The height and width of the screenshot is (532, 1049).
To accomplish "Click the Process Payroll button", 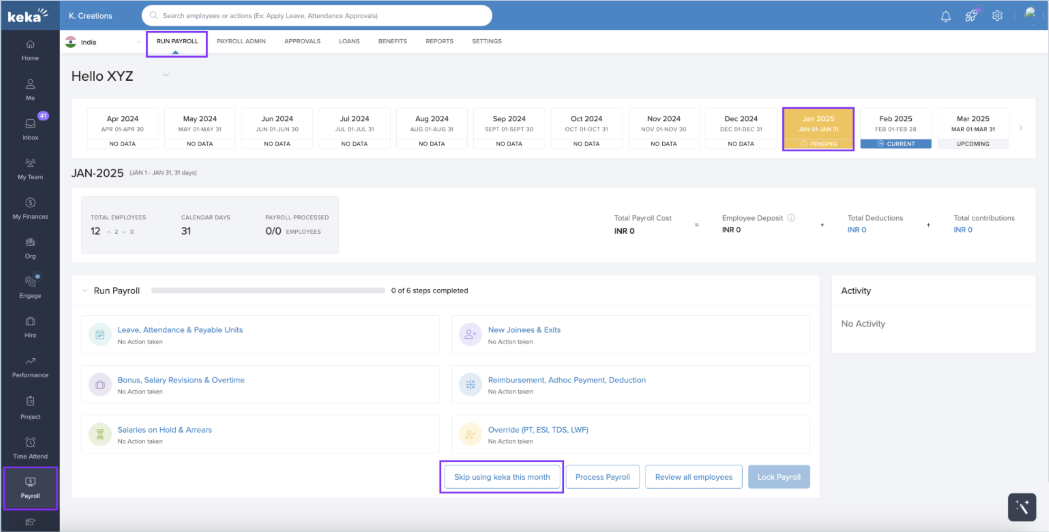I will (602, 477).
